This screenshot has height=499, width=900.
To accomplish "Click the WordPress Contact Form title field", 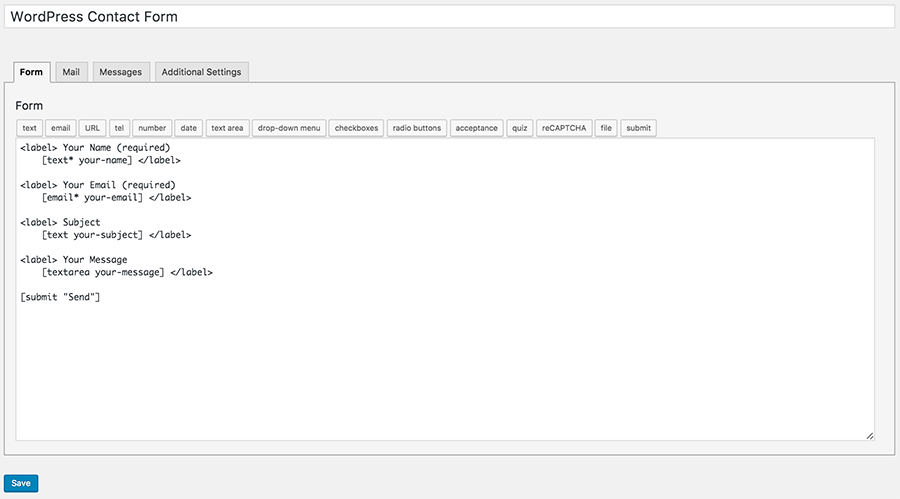I will coord(449,17).
